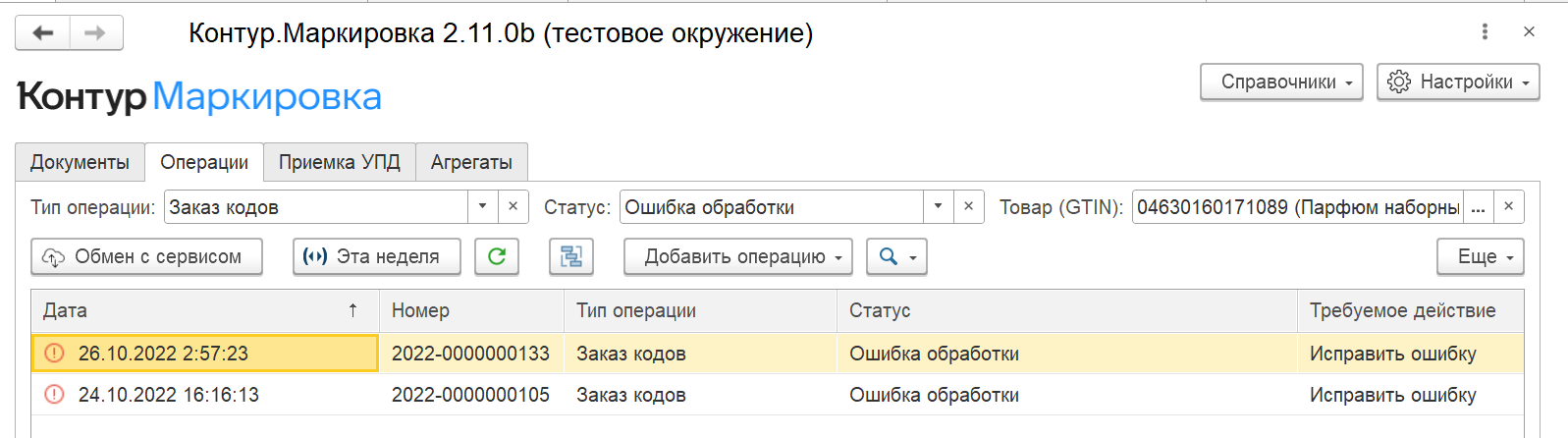This screenshot has width=1568, height=438.
Task: Go forward with the right arrow
Action: pos(95,32)
